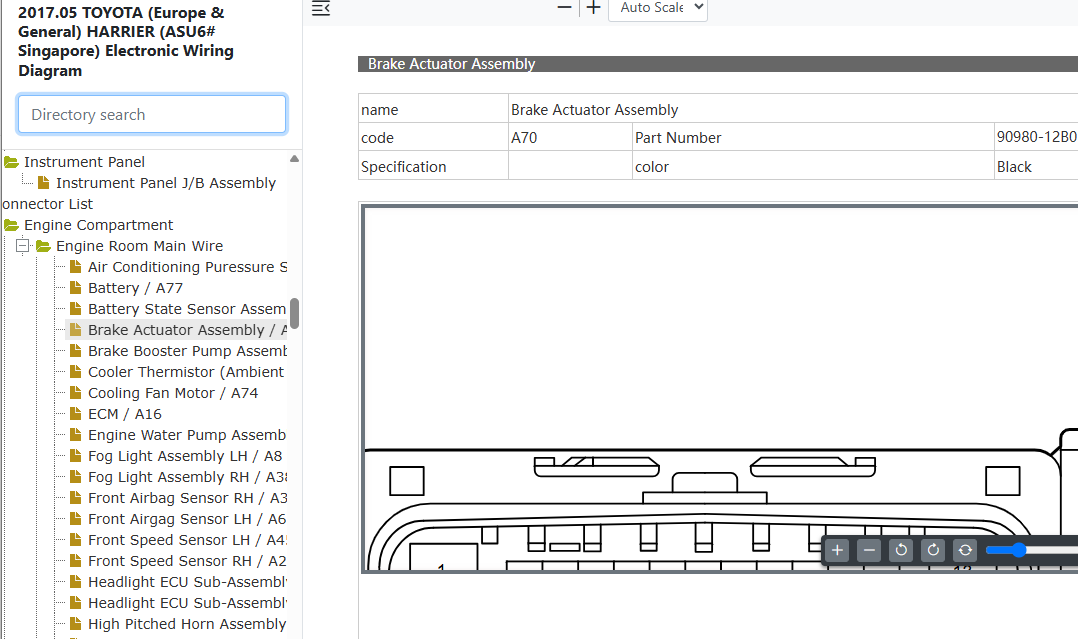Click the Engine Compartment tree label
The image size is (1078, 639).
[98, 225]
